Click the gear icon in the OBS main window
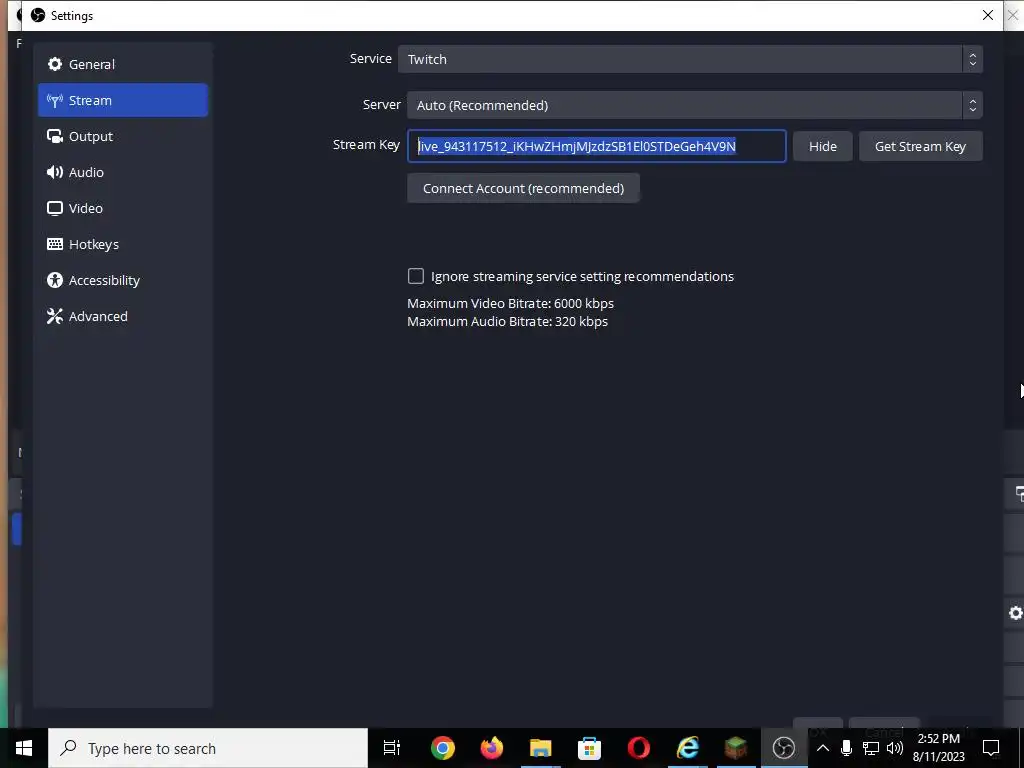 (x=1015, y=613)
